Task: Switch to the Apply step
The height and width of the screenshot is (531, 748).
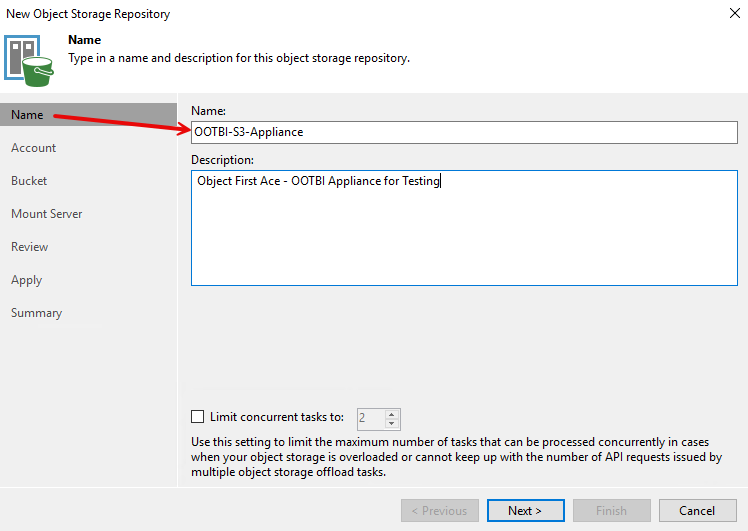Action: (x=26, y=280)
